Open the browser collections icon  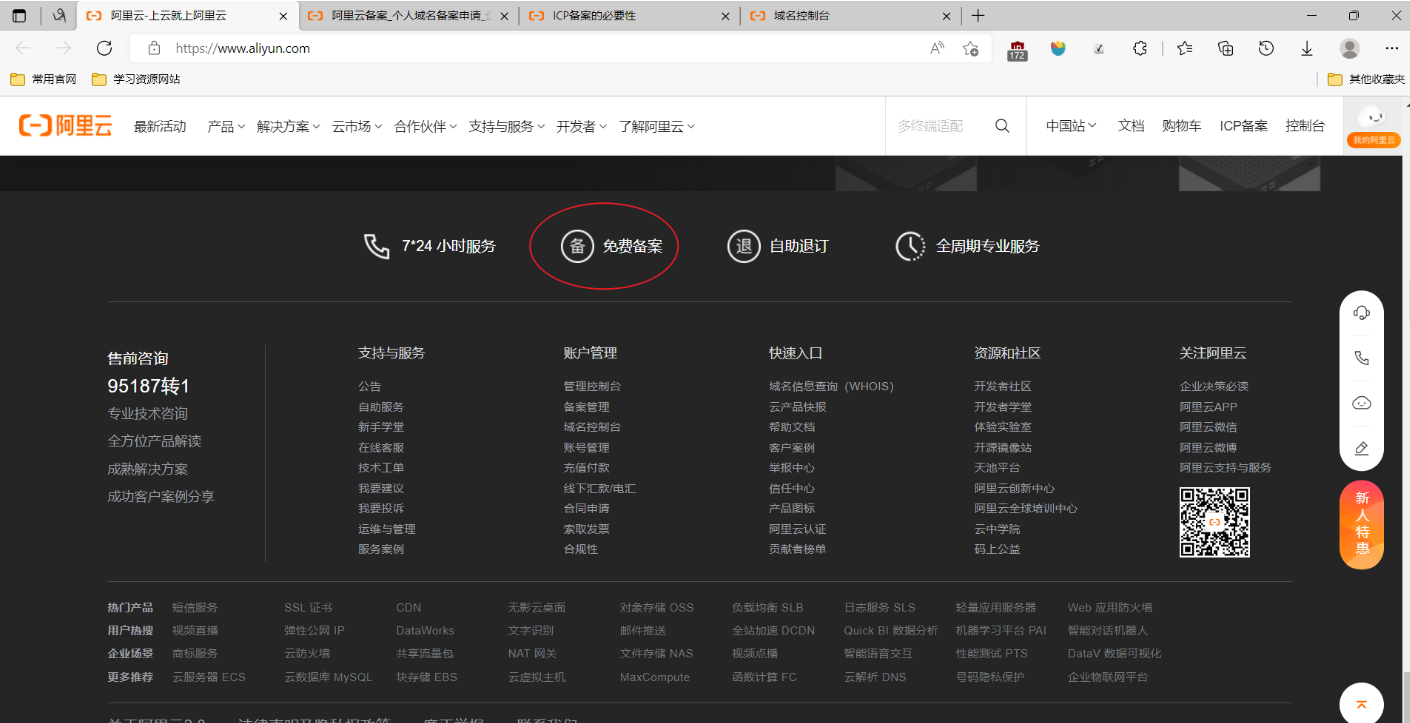(x=1226, y=48)
